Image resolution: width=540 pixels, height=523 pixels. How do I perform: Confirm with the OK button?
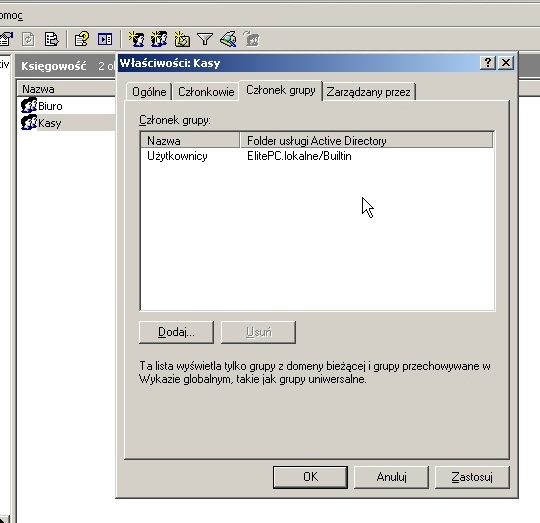pyautogui.click(x=310, y=477)
